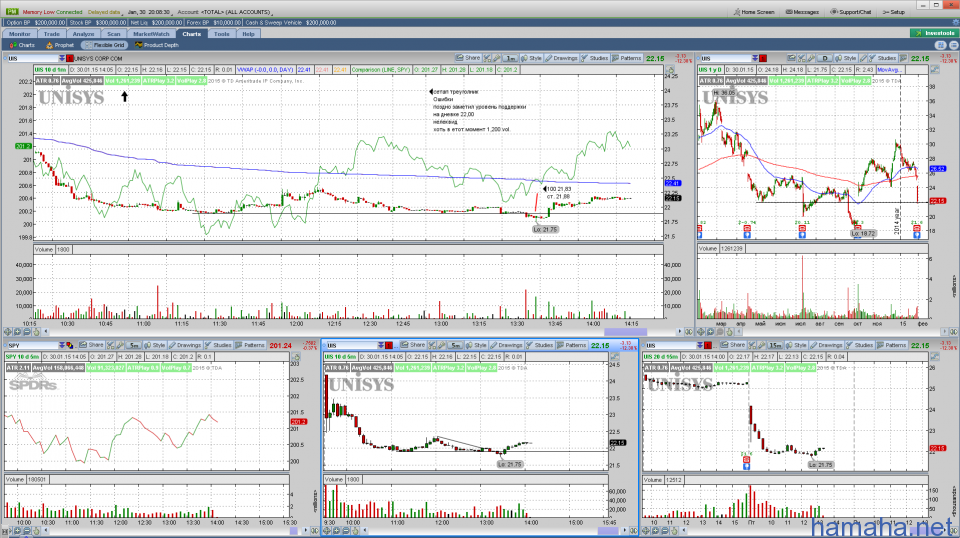Click the symbol field of the main UIS chart
Viewport: 960px width, 538px height.
coord(32,58)
